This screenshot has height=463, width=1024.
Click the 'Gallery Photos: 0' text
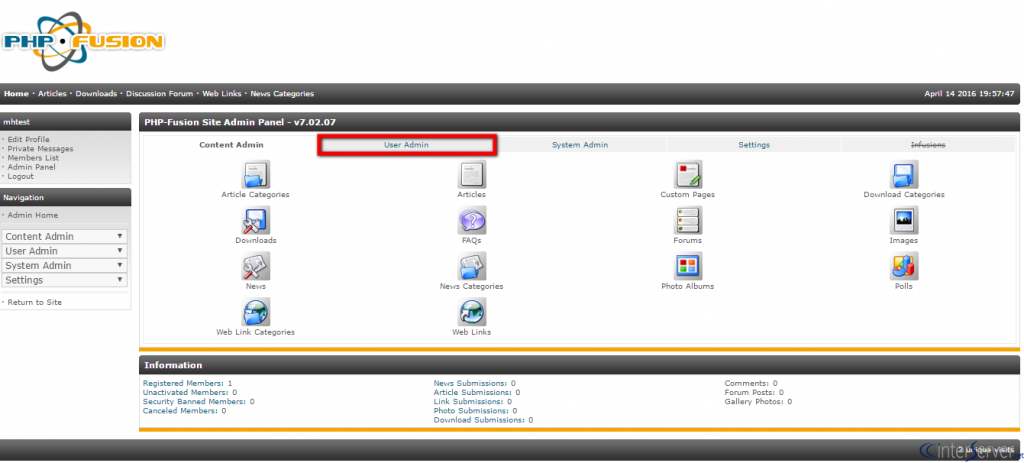pyautogui.click(x=758, y=402)
